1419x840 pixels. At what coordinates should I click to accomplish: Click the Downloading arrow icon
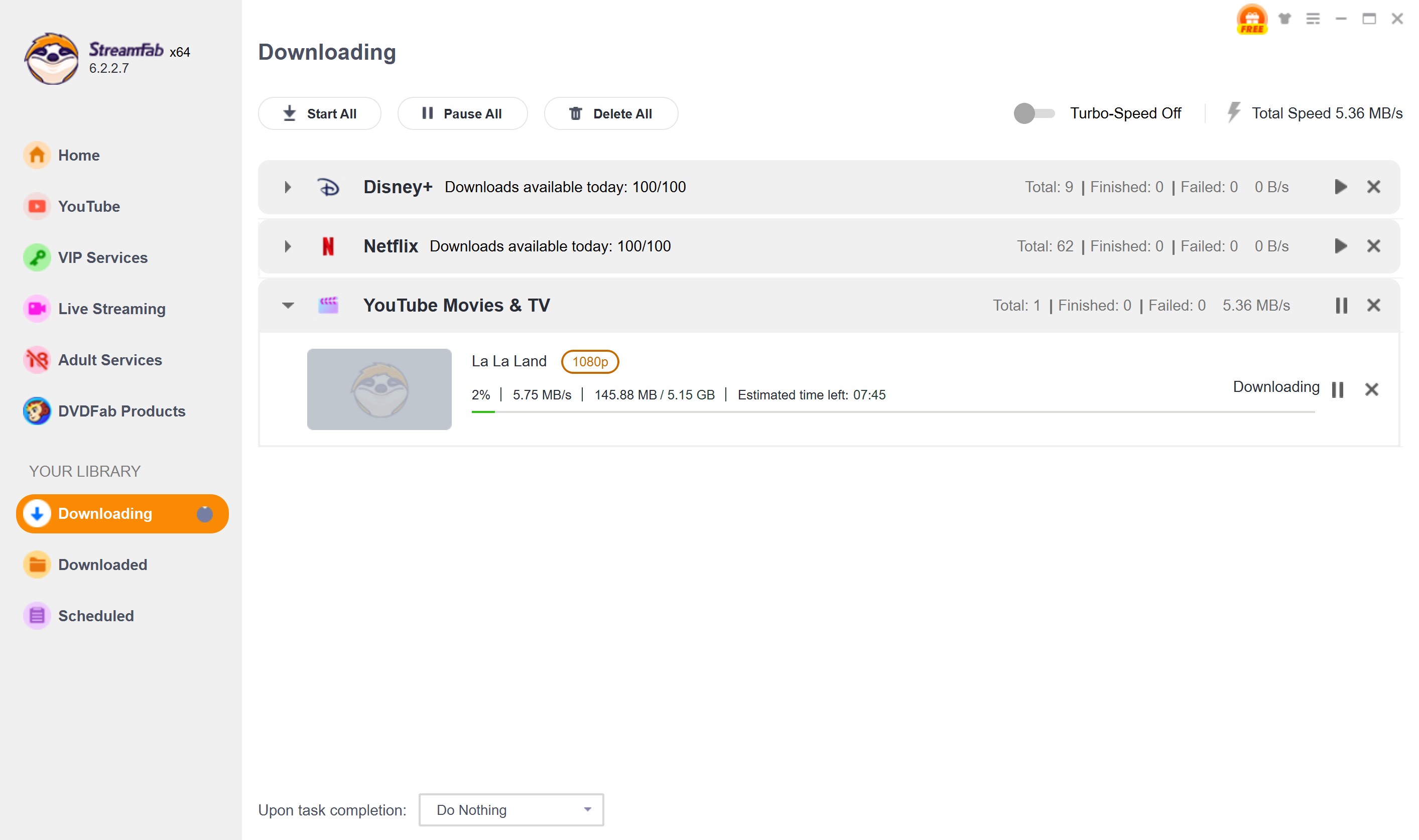point(37,513)
